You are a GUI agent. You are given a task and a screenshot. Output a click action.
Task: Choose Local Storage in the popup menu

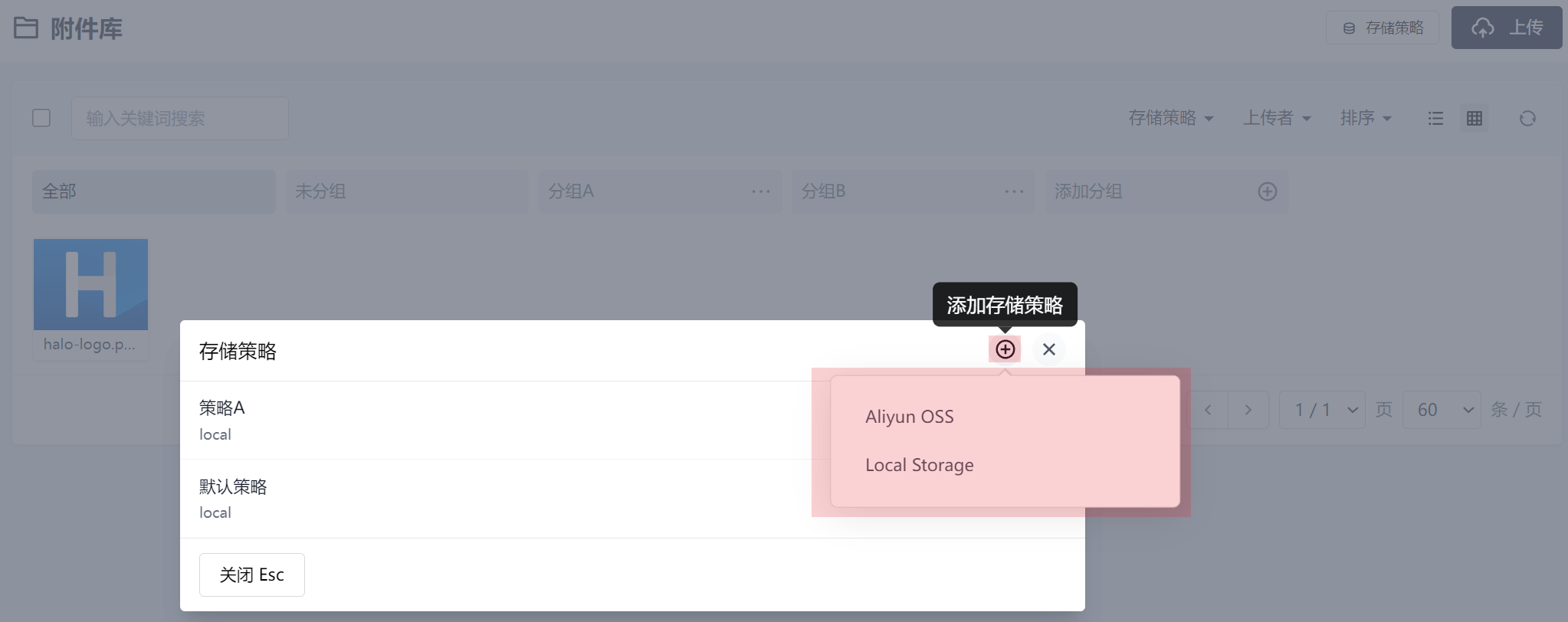coord(919,465)
